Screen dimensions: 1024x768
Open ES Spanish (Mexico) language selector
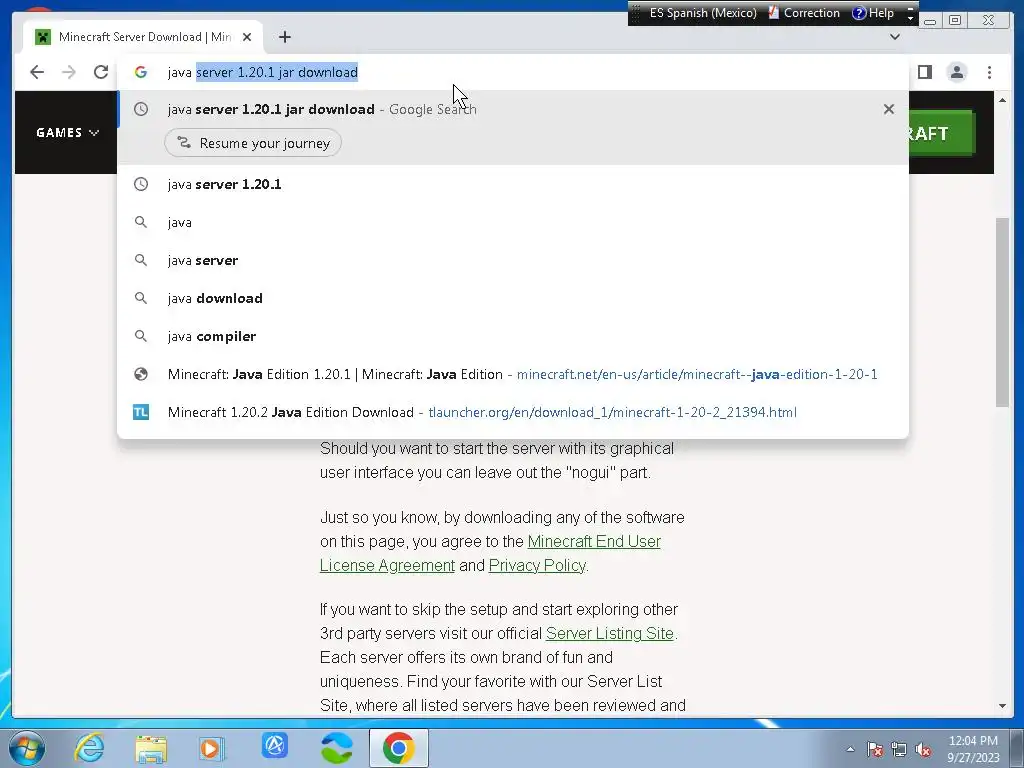point(703,13)
